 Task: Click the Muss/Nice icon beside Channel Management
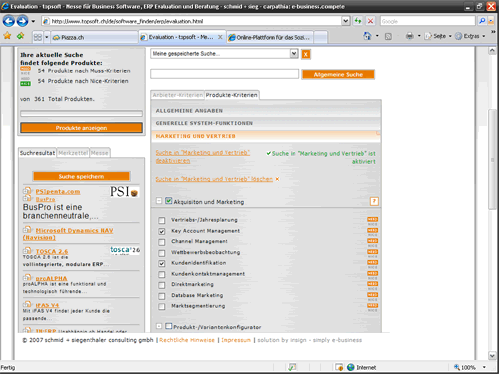372,243
